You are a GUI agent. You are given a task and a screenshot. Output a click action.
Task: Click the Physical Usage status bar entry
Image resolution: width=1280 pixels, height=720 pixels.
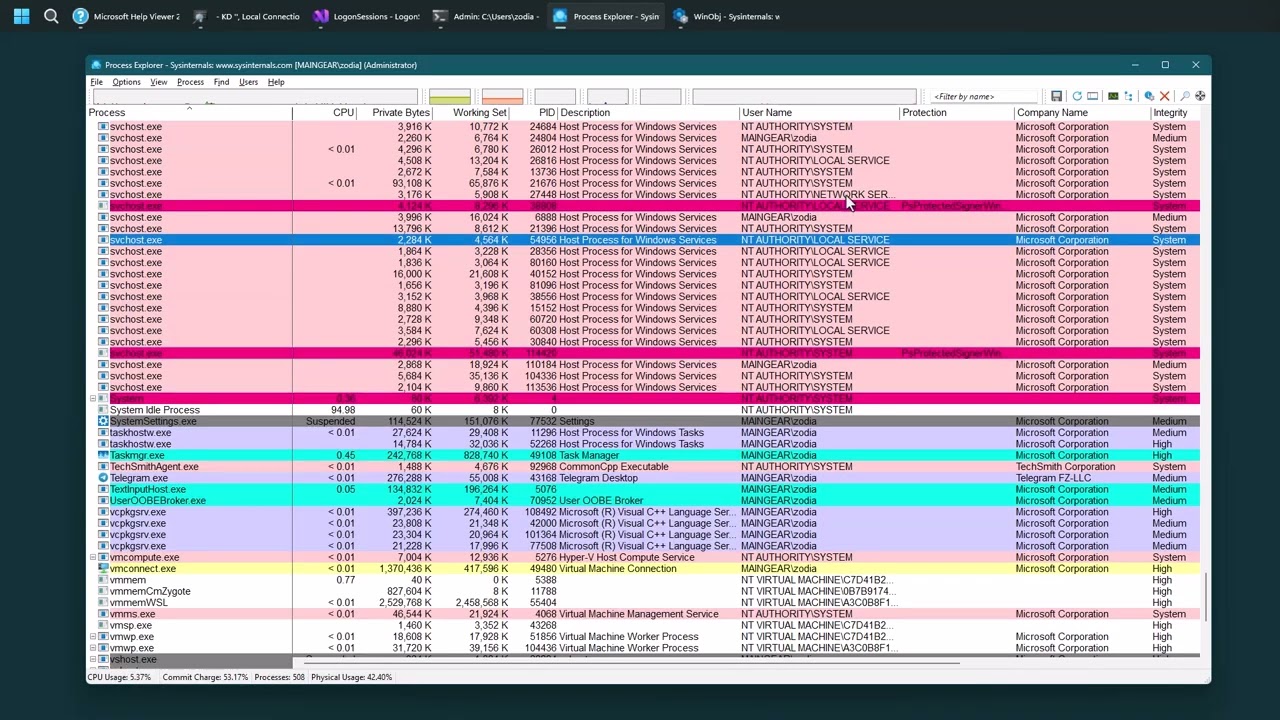(351, 677)
